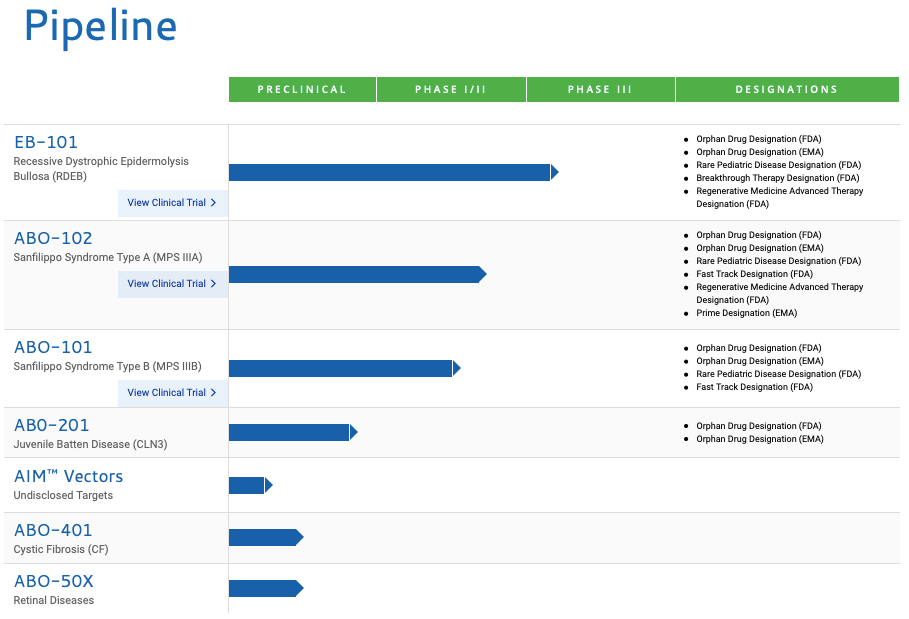Select the ABO-401 Cystic Fibrosis title

[53, 530]
